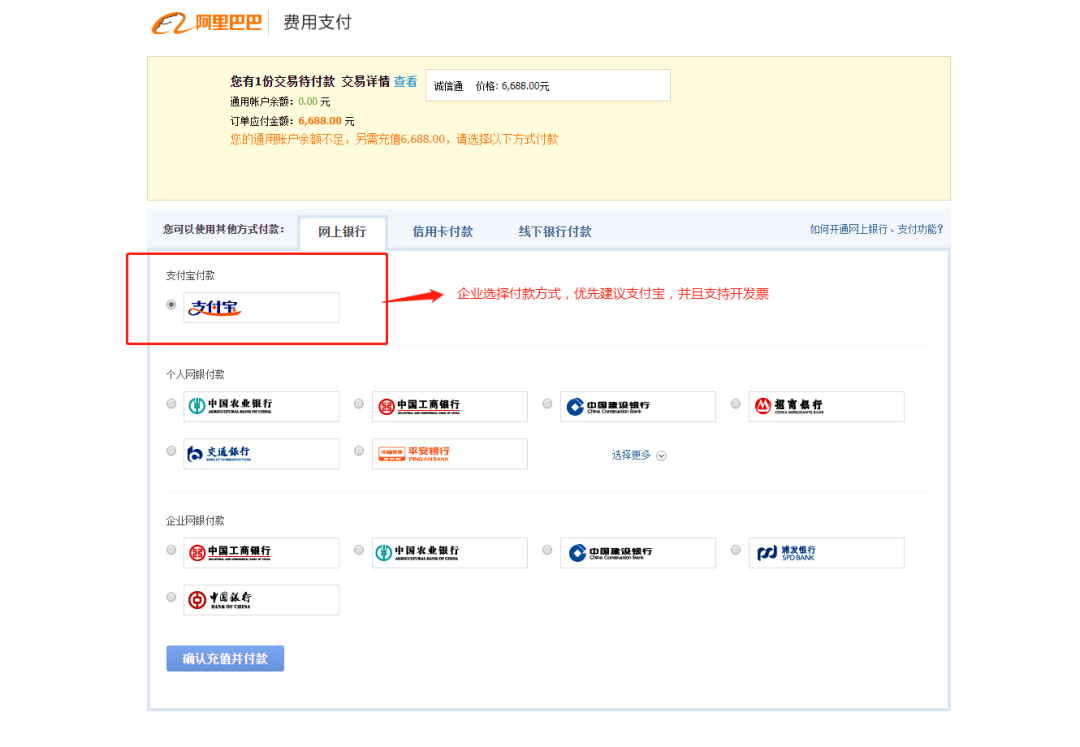Select Ping An Bank logo
The height and width of the screenshot is (747, 1080).
(x=449, y=453)
